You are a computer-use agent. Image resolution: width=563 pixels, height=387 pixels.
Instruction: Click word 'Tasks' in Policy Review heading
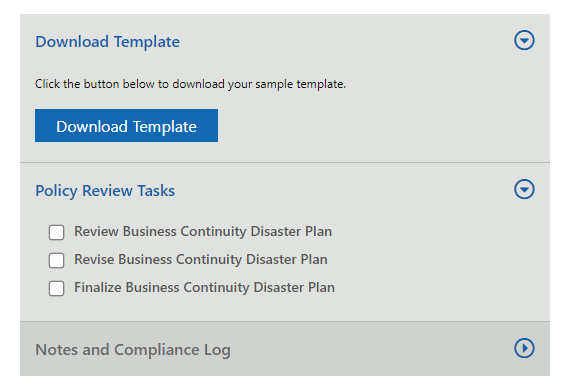(x=156, y=191)
